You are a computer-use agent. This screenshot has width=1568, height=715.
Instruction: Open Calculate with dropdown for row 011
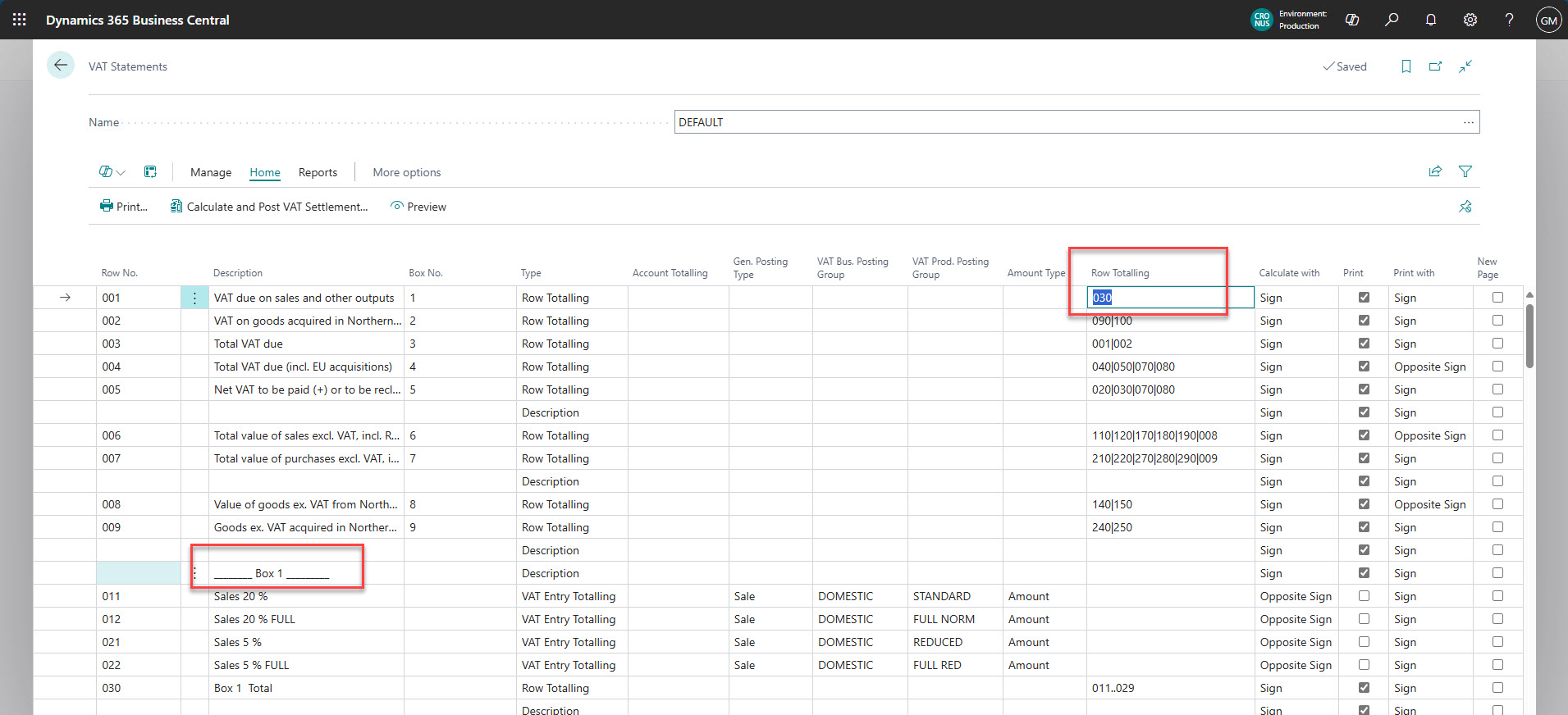[x=1296, y=596]
